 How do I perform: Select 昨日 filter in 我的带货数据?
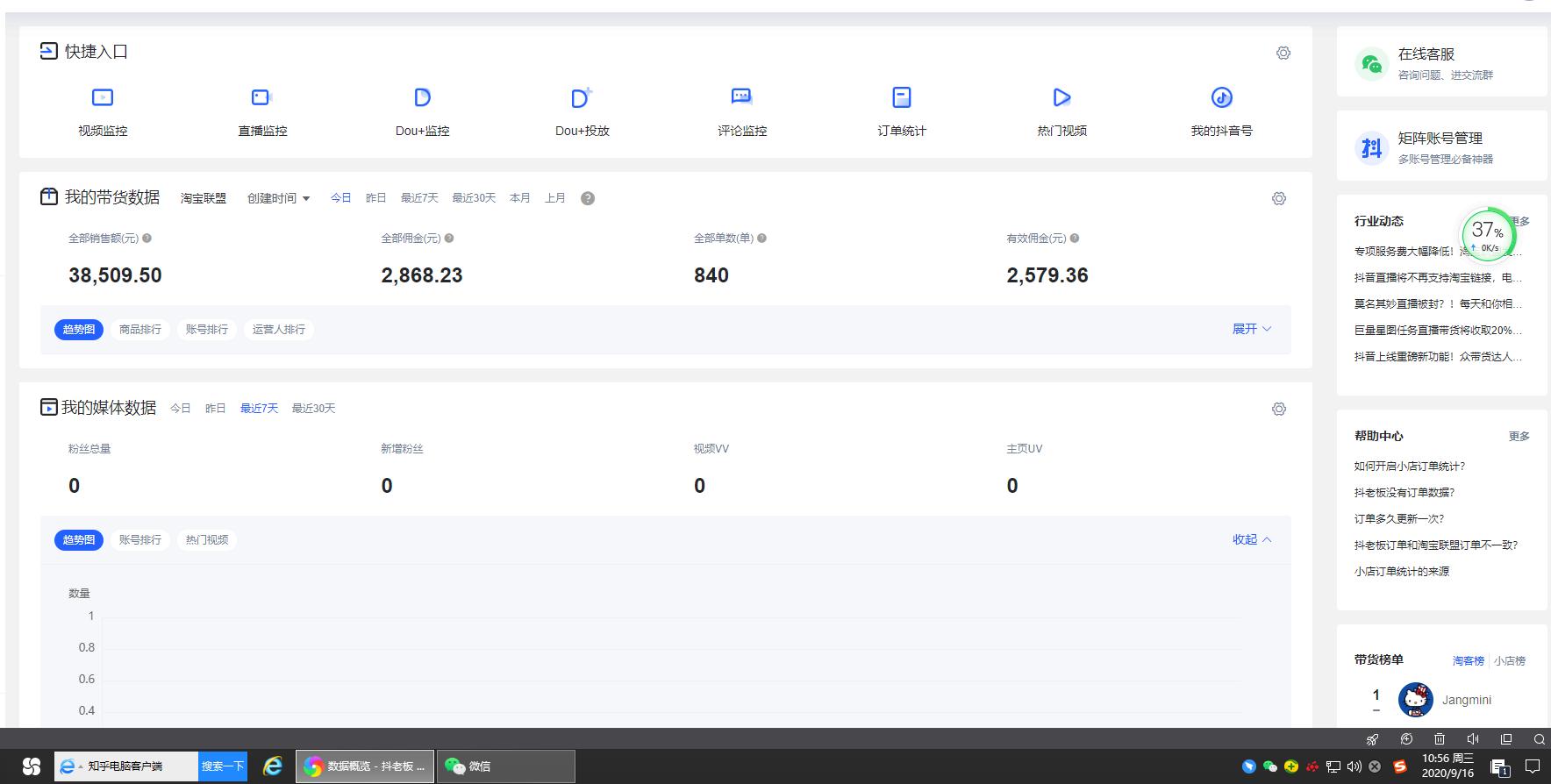[375, 198]
